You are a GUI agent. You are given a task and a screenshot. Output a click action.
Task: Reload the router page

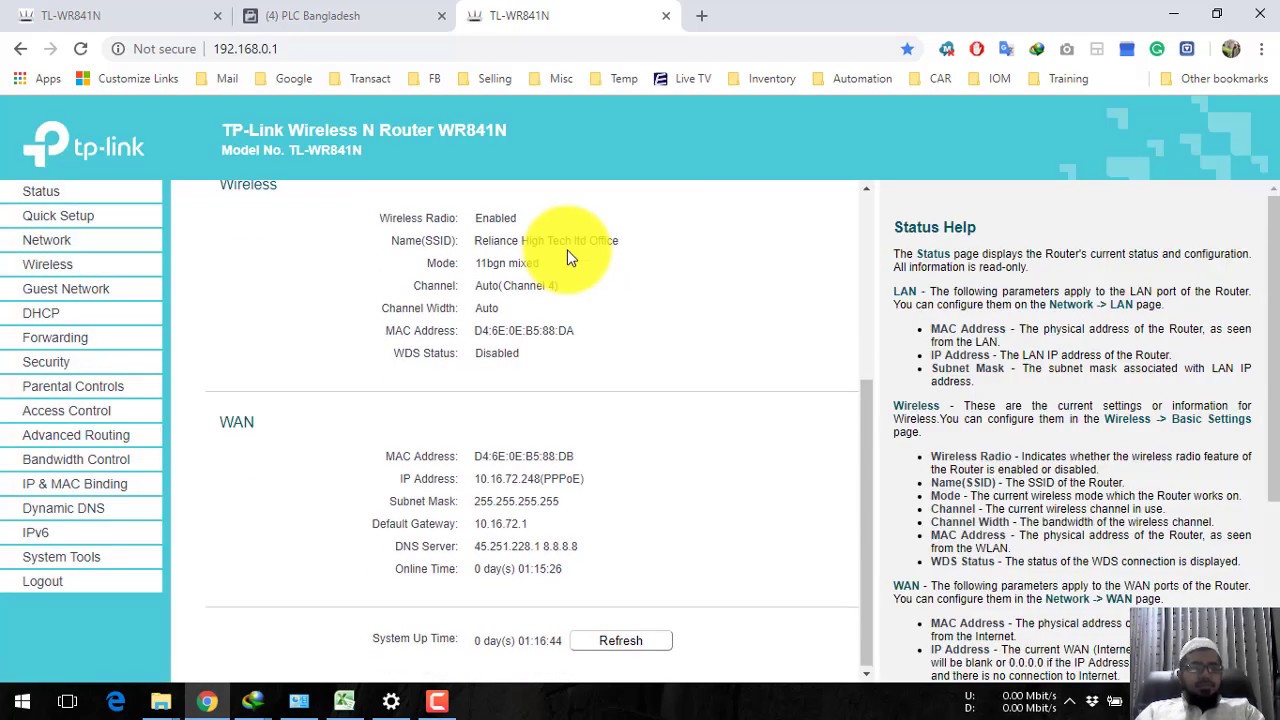[x=80, y=48]
